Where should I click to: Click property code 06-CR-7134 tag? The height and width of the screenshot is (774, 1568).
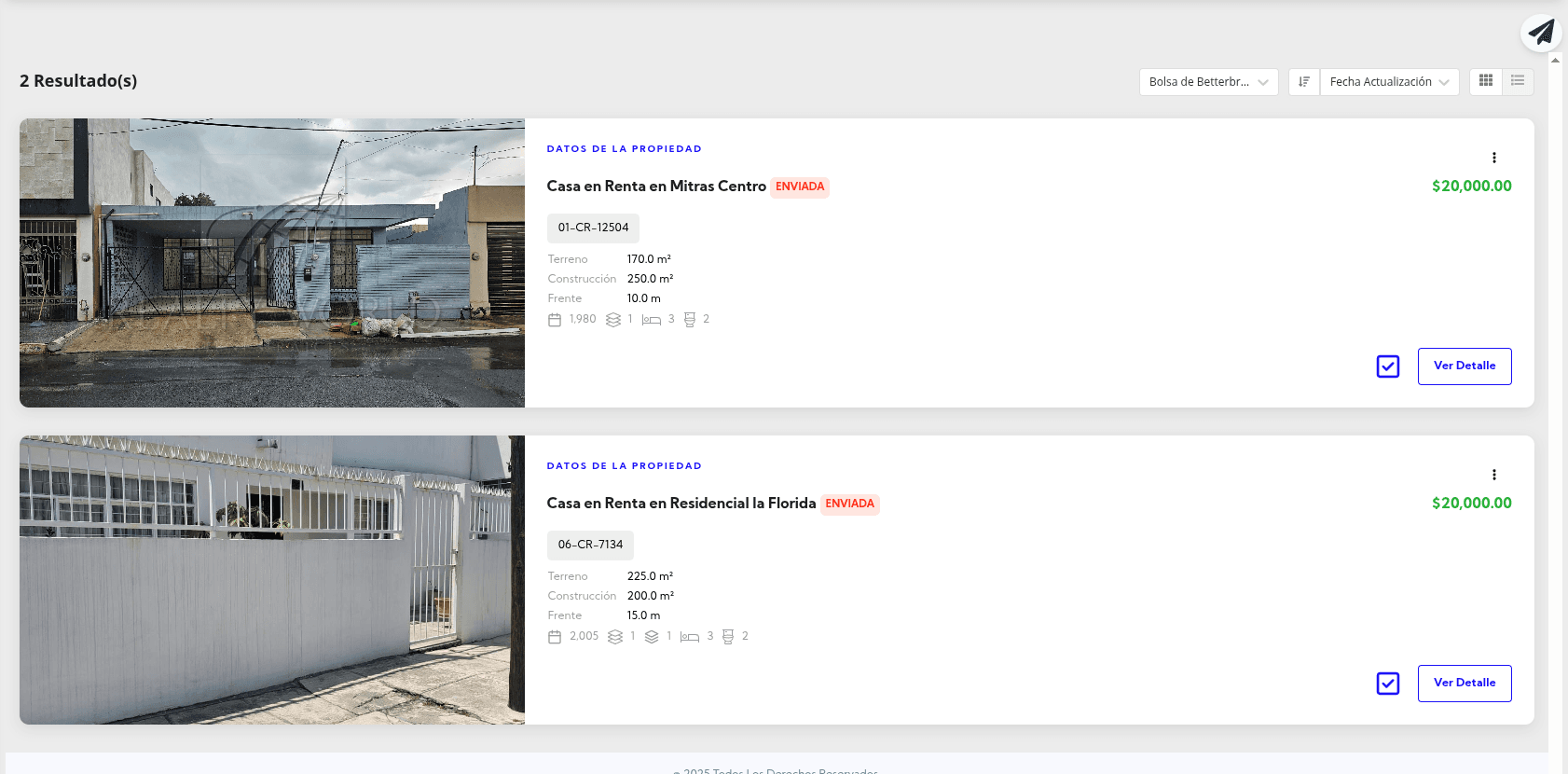tap(590, 545)
